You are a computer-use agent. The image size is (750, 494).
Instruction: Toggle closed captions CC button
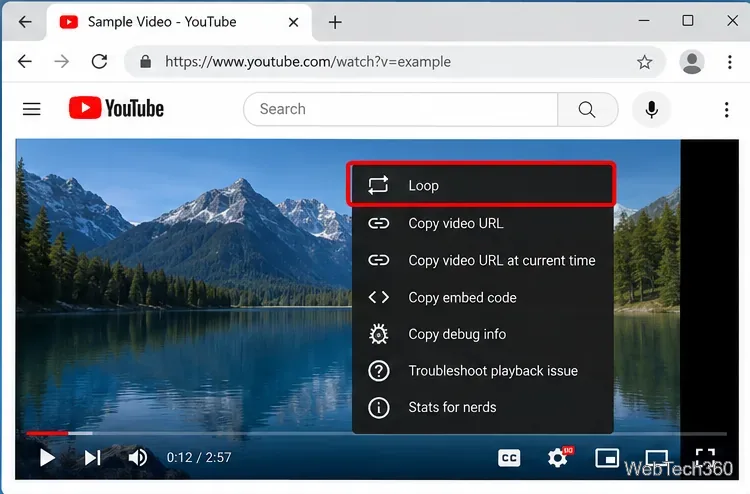pos(509,458)
